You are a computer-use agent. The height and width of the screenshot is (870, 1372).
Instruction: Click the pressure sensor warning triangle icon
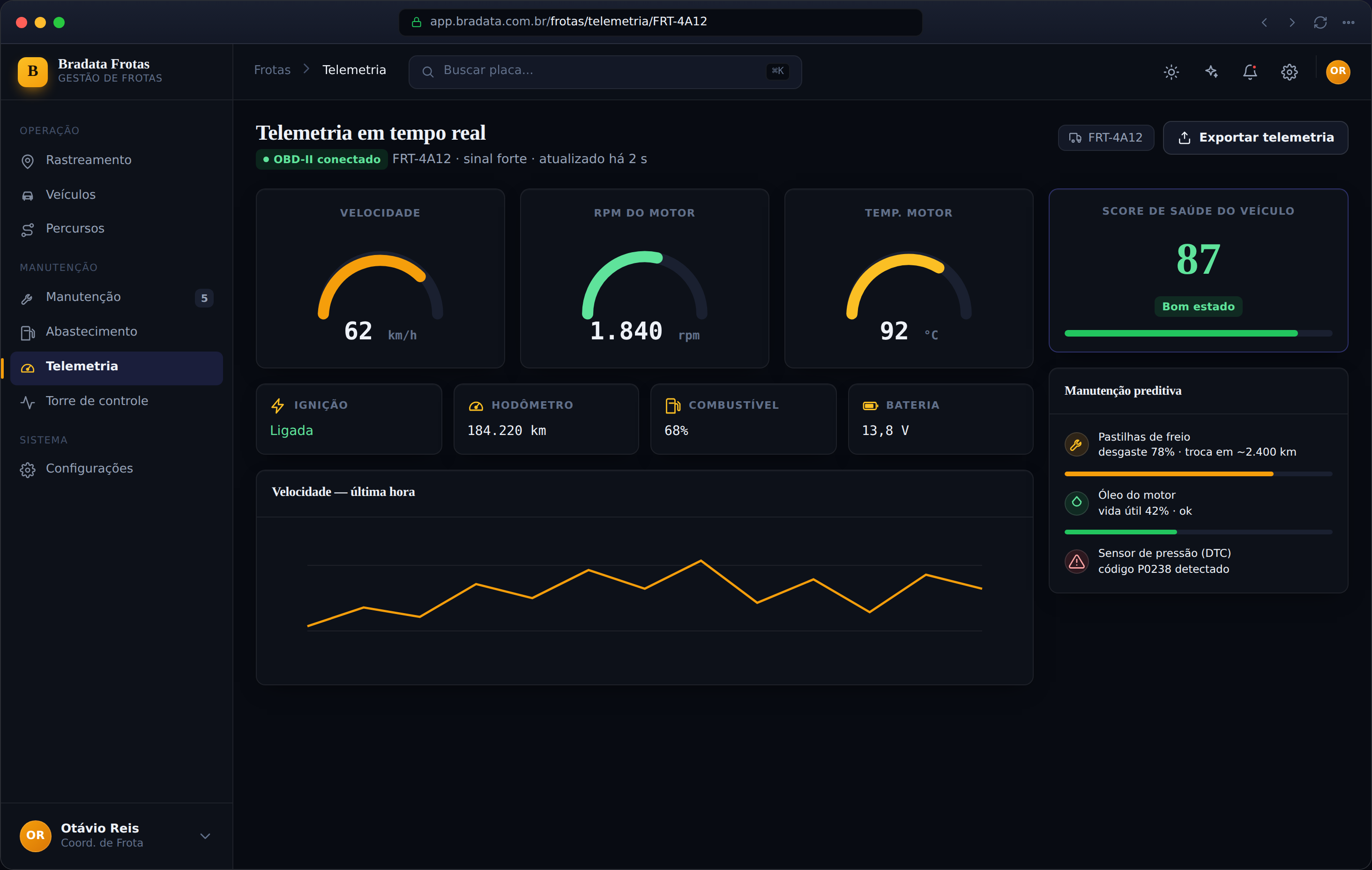pyautogui.click(x=1076, y=561)
